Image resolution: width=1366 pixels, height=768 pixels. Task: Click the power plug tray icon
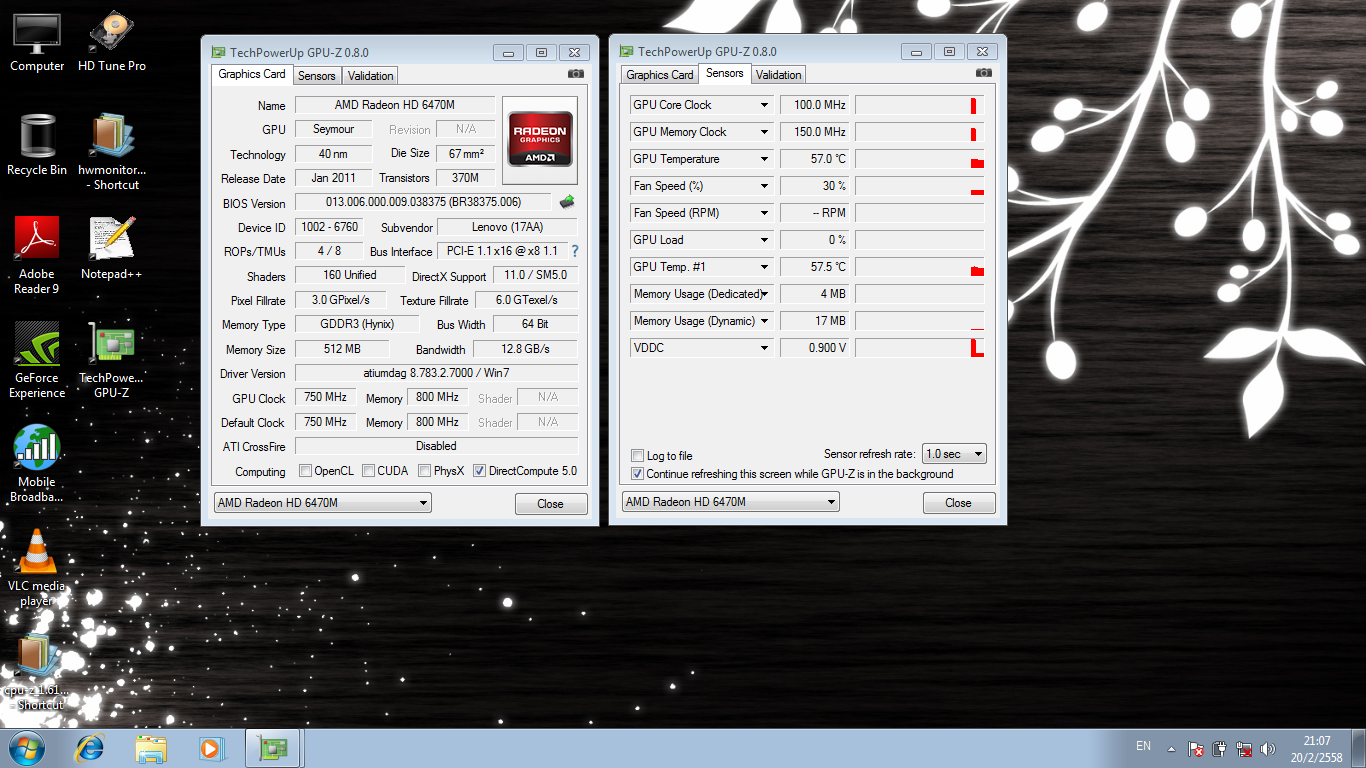pos(1220,749)
